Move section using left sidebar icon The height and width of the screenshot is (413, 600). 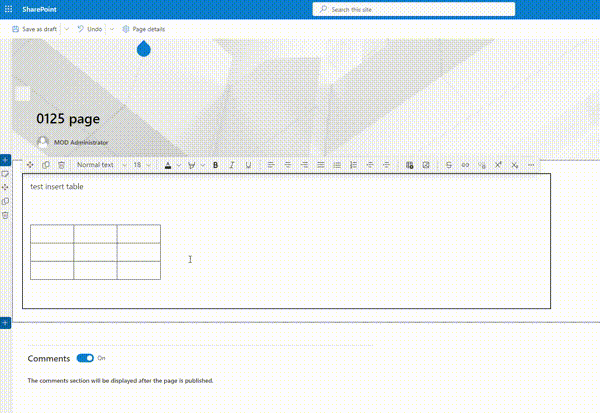coord(5,188)
